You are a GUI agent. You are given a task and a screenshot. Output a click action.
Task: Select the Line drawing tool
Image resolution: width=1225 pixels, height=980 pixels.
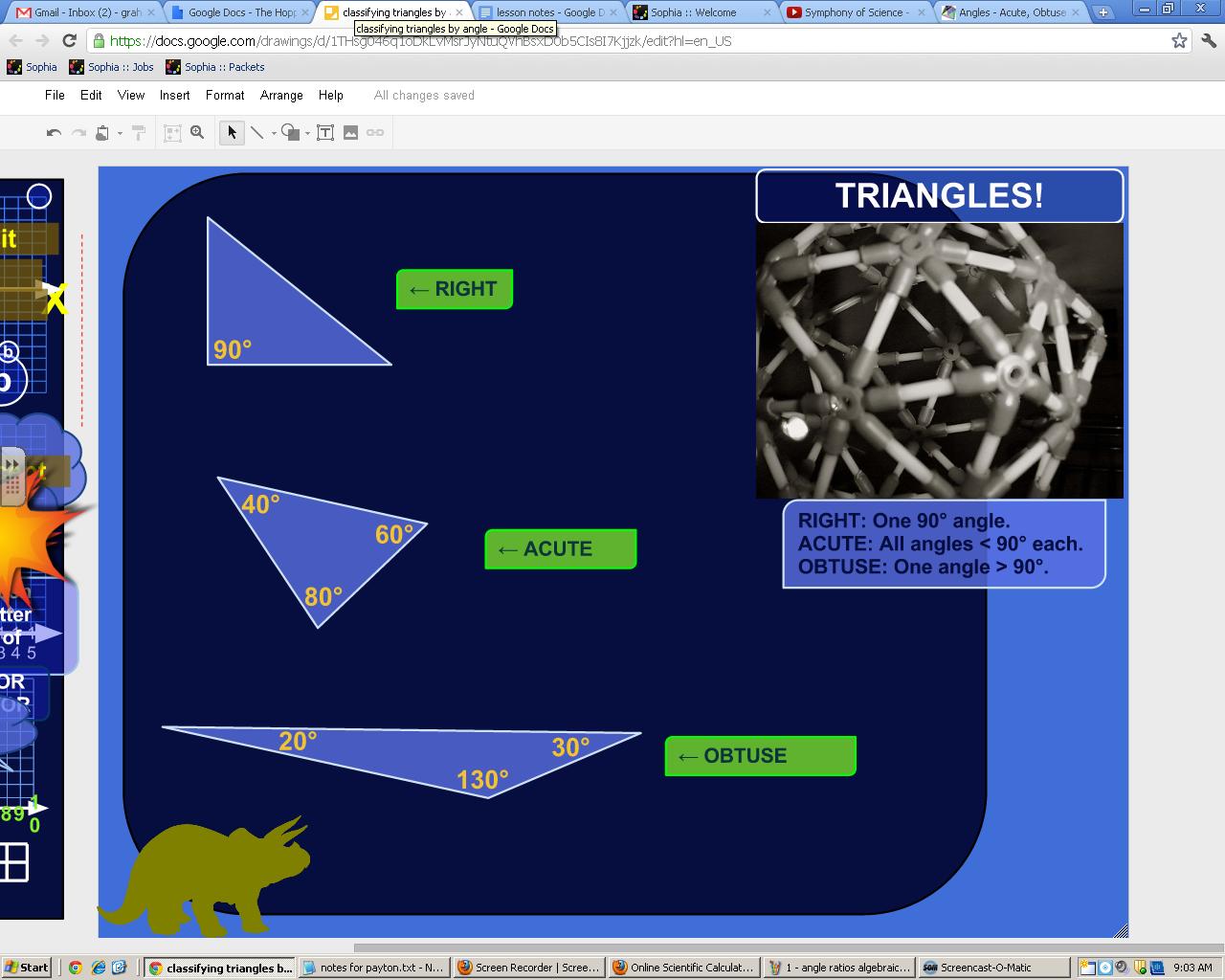(x=256, y=133)
